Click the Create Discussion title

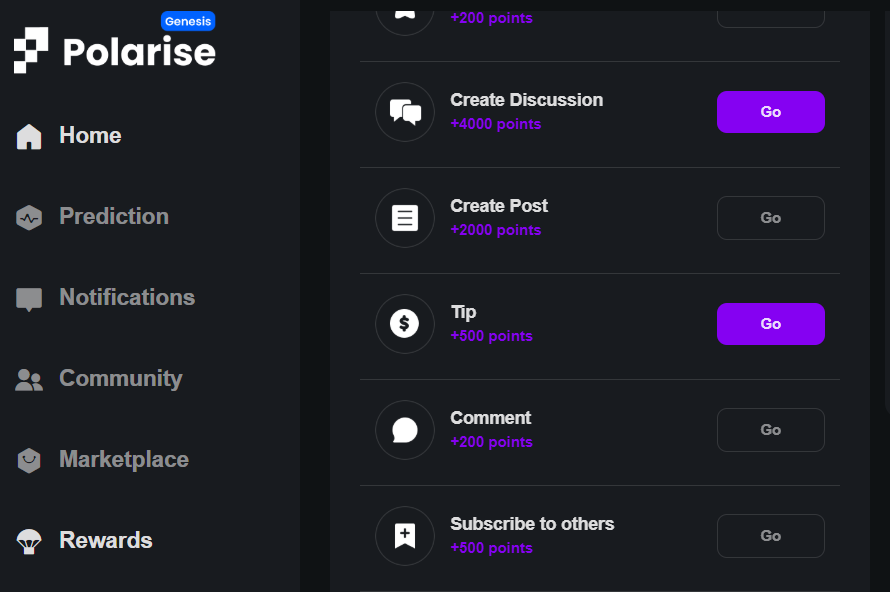(526, 100)
